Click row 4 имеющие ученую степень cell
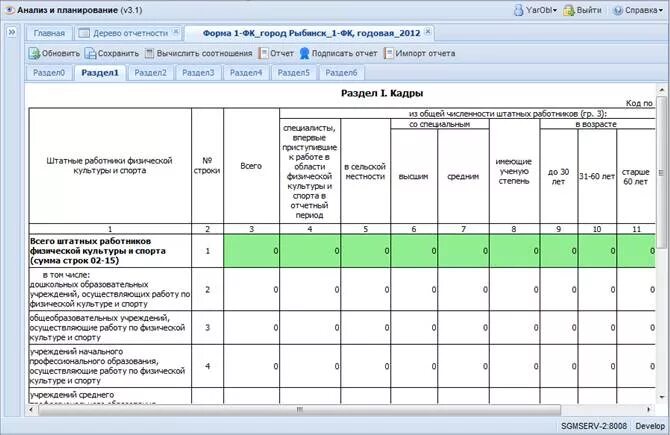This screenshot has width=670, height=435. click(x=514, y=366)
